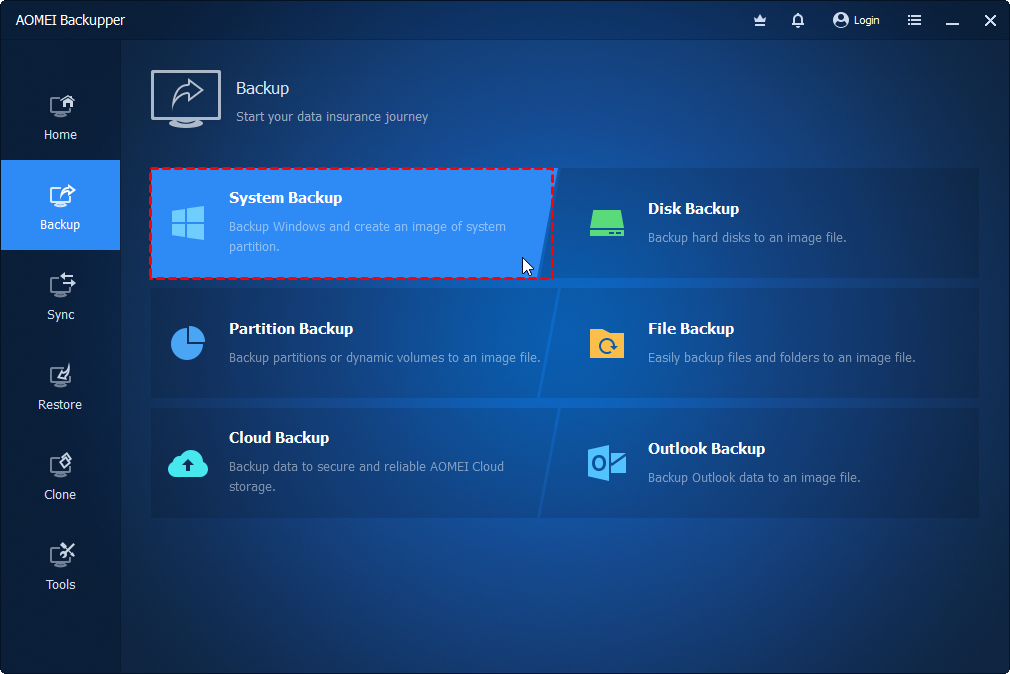Click 'Backup partitions or dynamic volumes' description

(385, 358)
